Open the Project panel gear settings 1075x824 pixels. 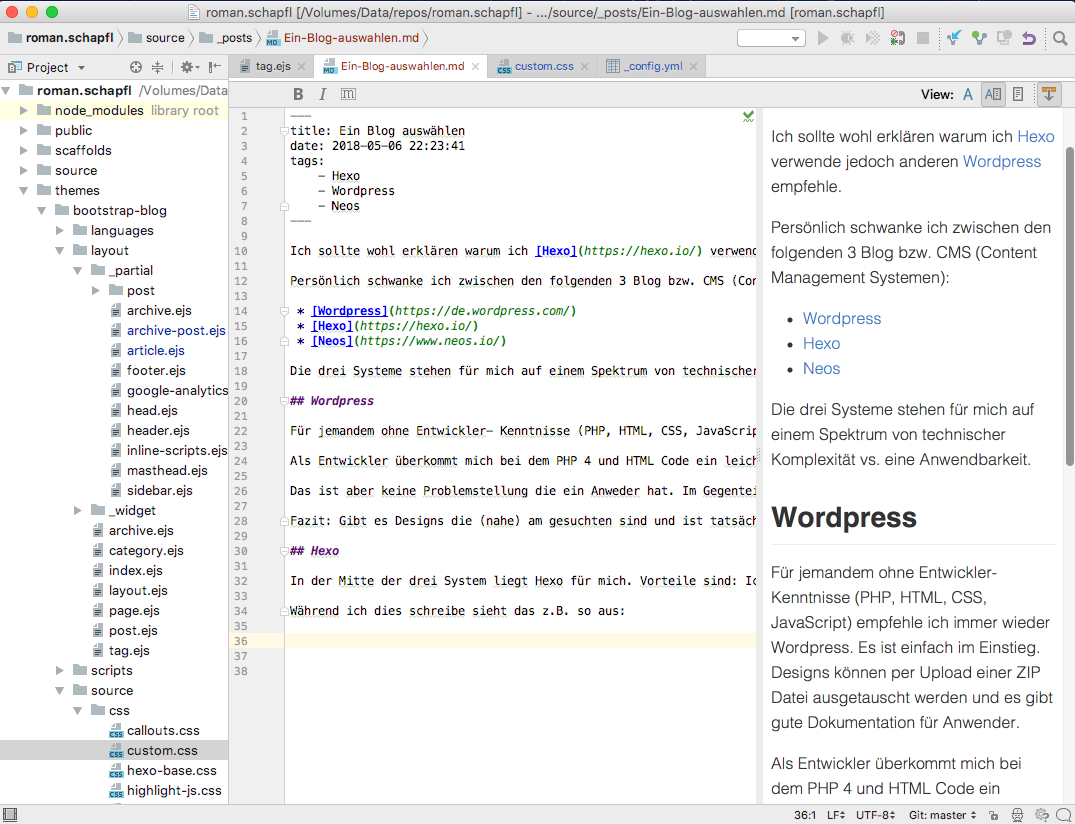tap(189, 67)
